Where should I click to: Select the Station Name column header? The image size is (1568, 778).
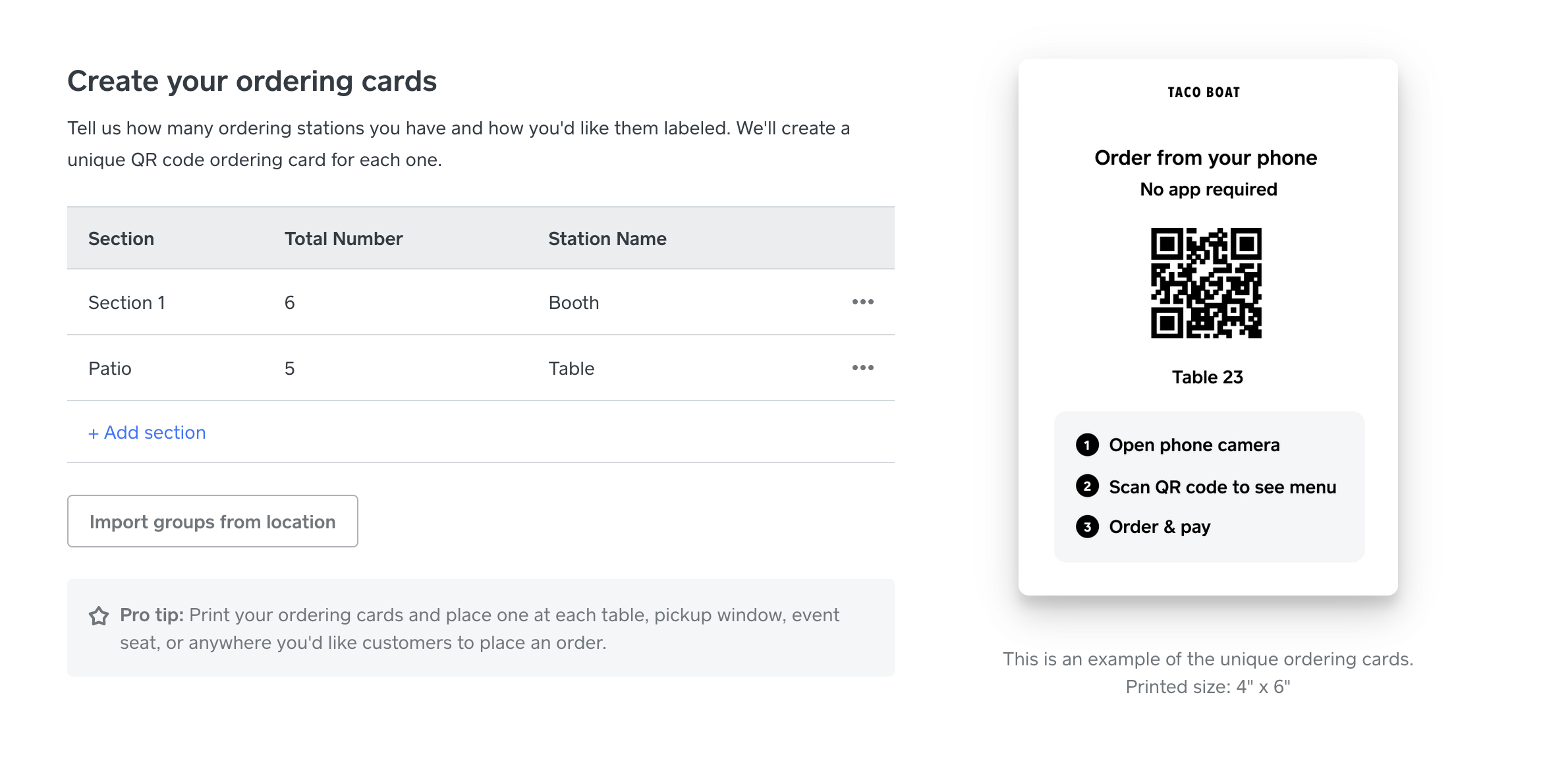point(607,238)
